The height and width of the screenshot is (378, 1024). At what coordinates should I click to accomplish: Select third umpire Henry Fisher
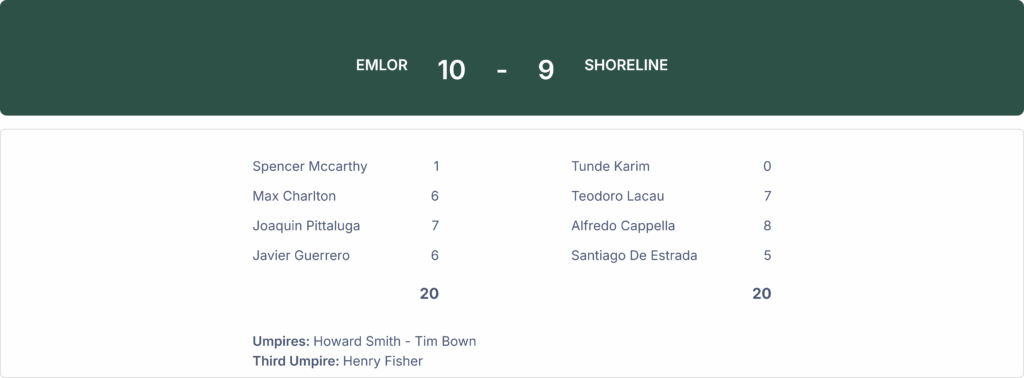tap(383, 361)
